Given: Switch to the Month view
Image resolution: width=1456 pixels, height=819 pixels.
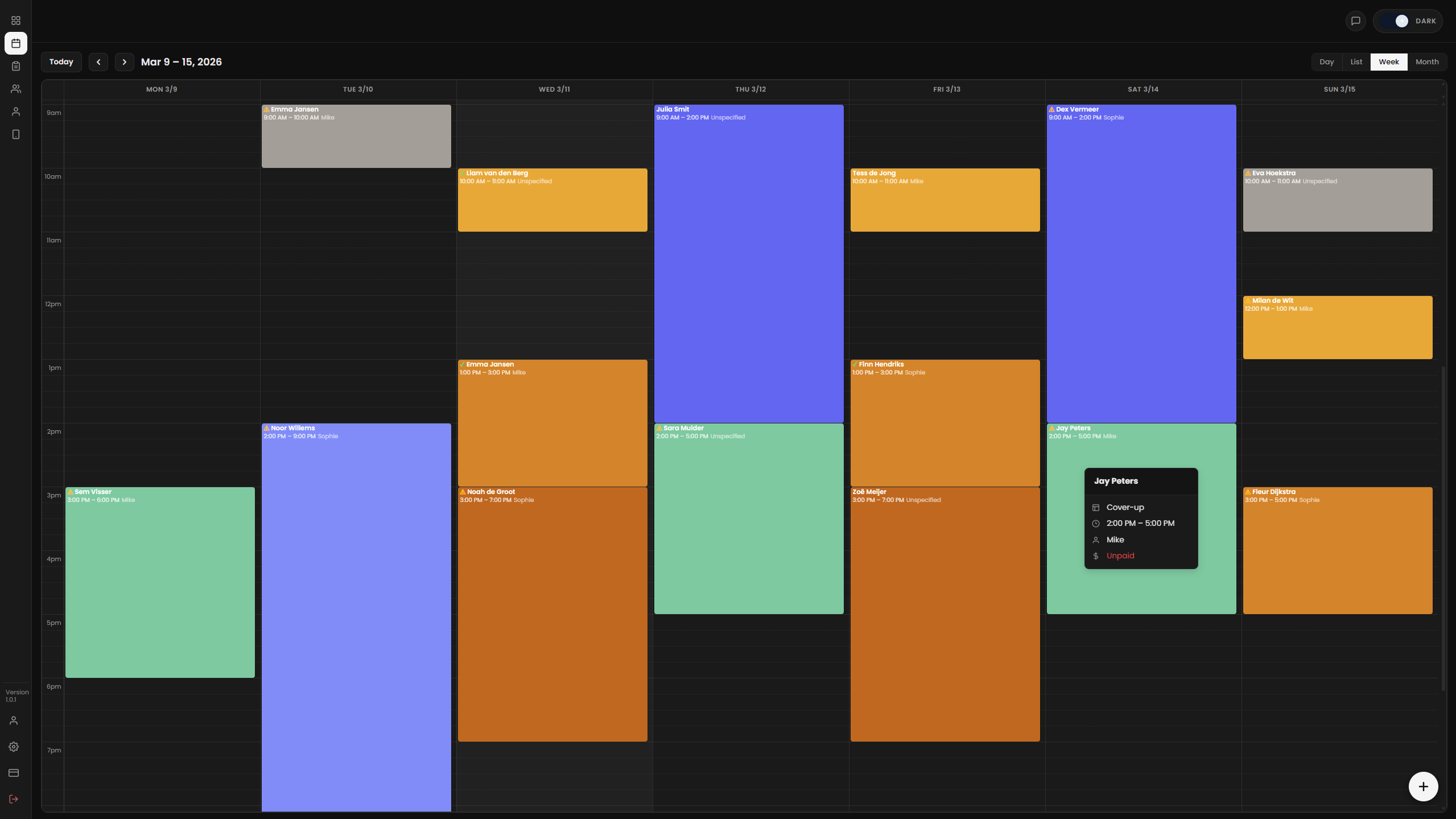Looking at the screenshot, I should (x=1427, y=61).
